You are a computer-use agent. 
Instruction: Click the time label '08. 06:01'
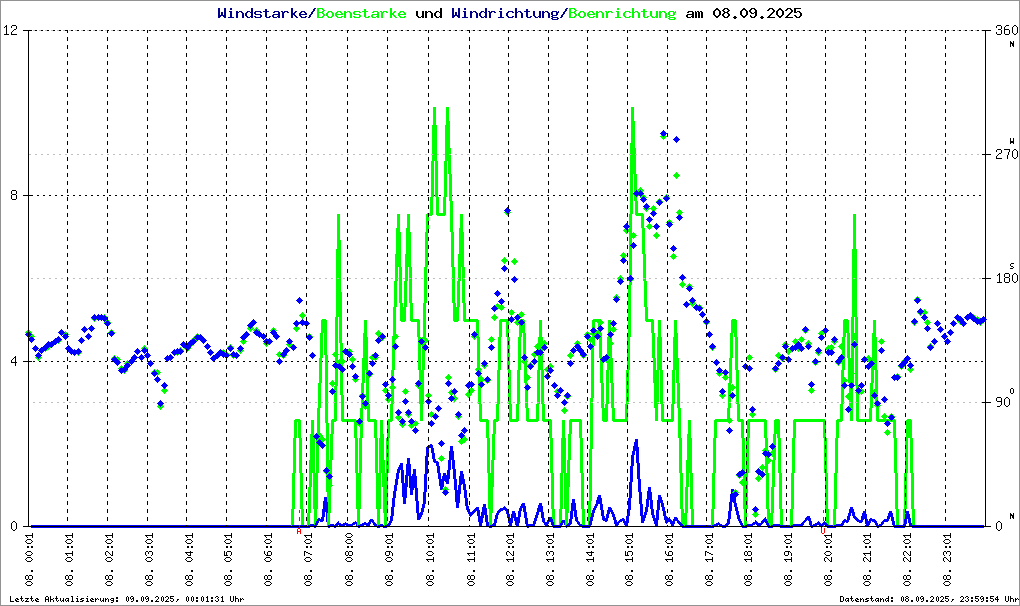click(268, 560)
